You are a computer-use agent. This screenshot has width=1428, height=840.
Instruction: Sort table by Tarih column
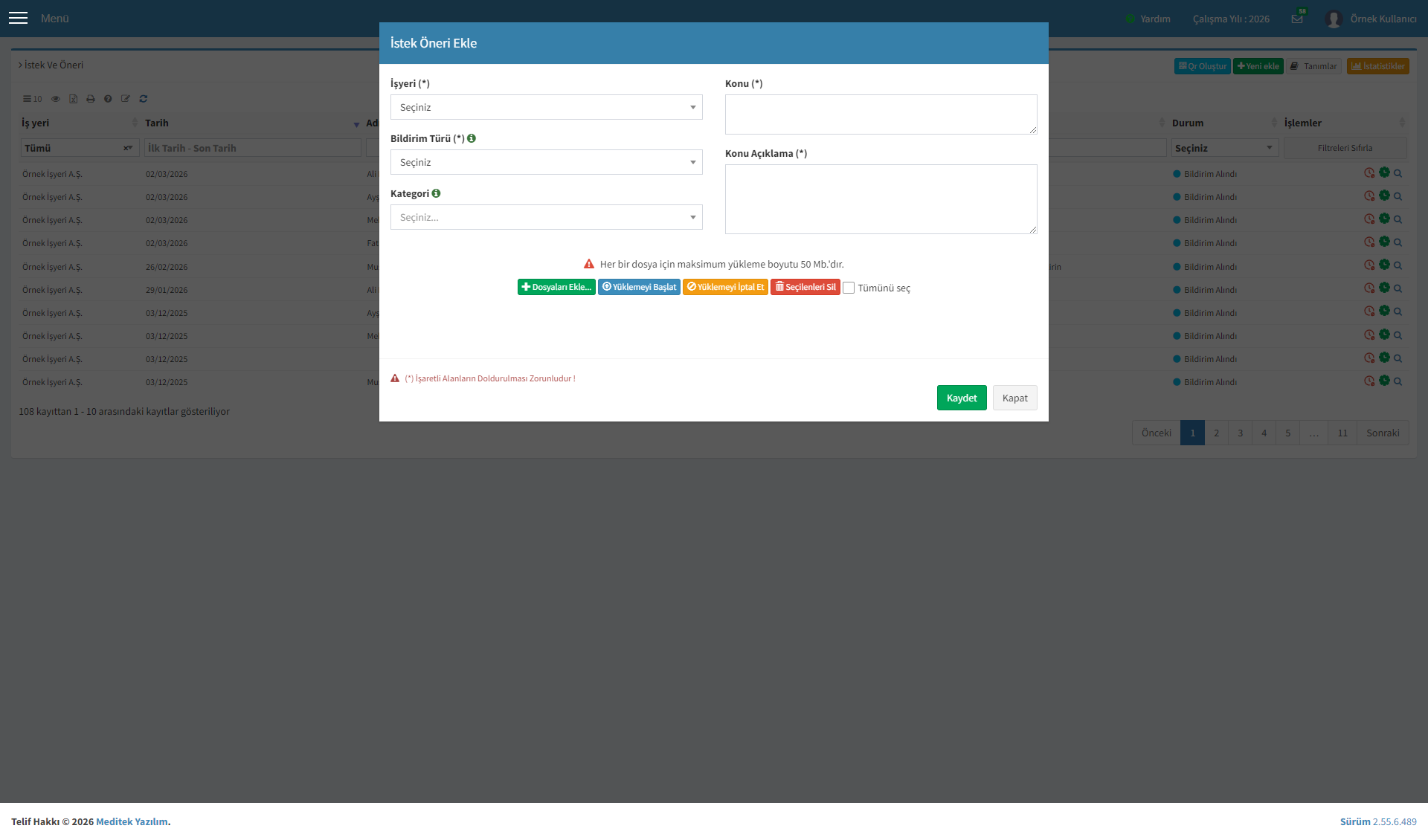point(252,123)
